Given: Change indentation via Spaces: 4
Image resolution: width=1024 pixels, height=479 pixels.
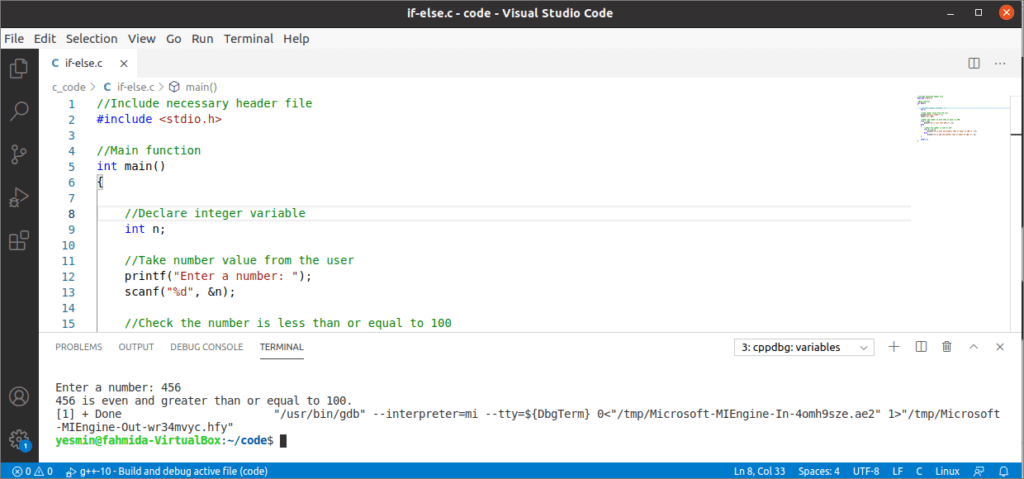Looking at the screenshot, I should click(818, 471).
